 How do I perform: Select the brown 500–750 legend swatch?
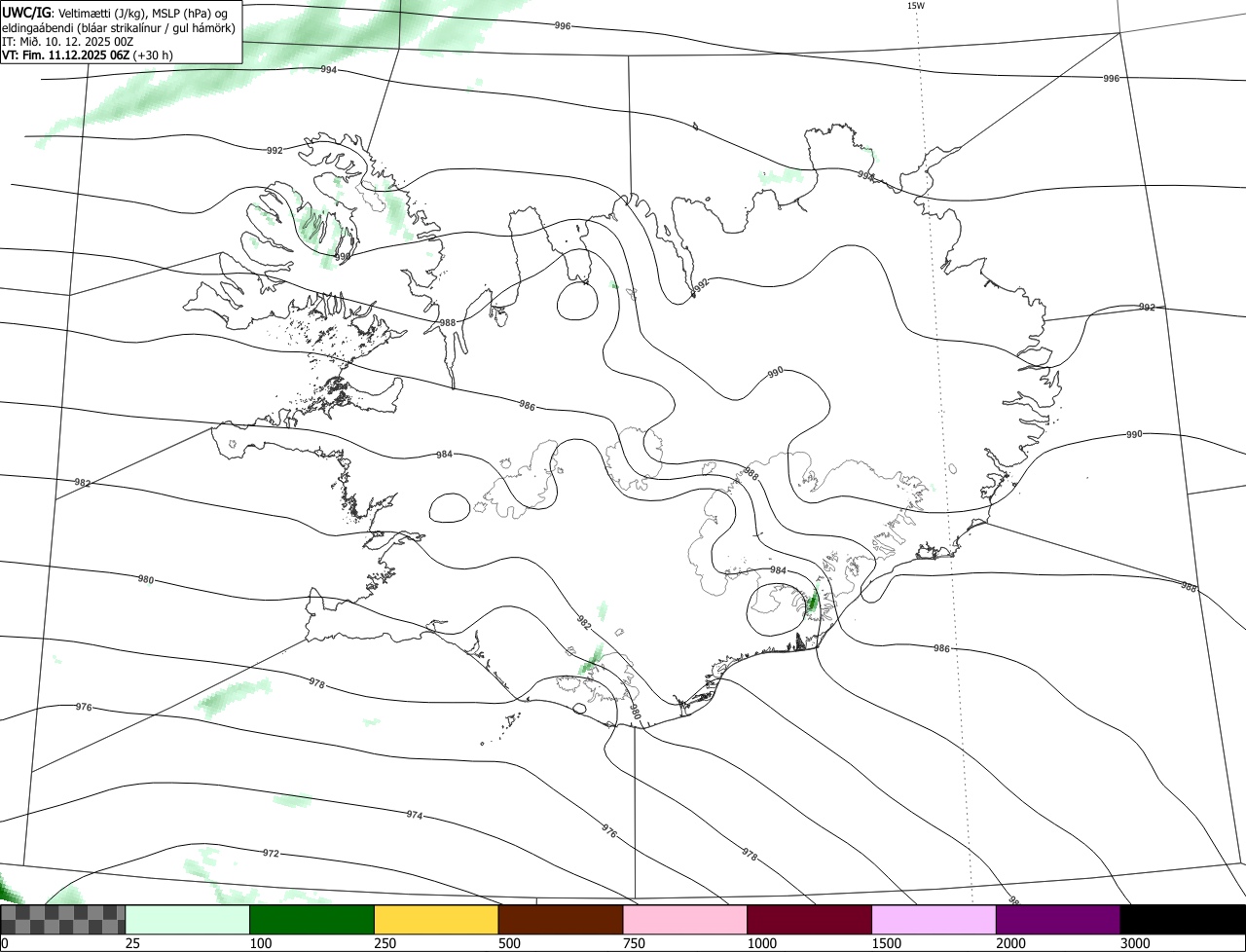point(561,920)
